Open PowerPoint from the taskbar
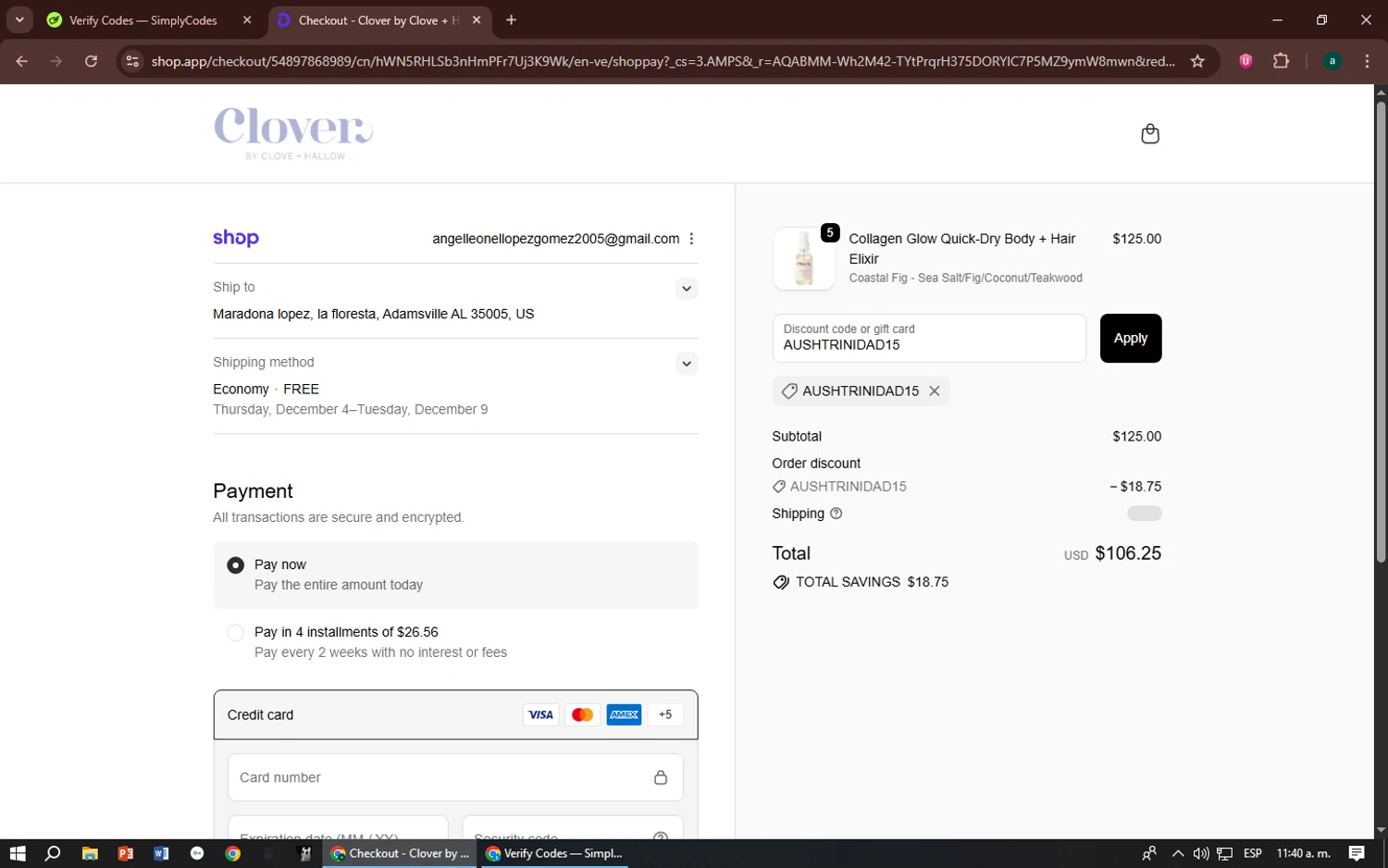The width and height of the screenshot is (1388, 868). click(126, 853)
